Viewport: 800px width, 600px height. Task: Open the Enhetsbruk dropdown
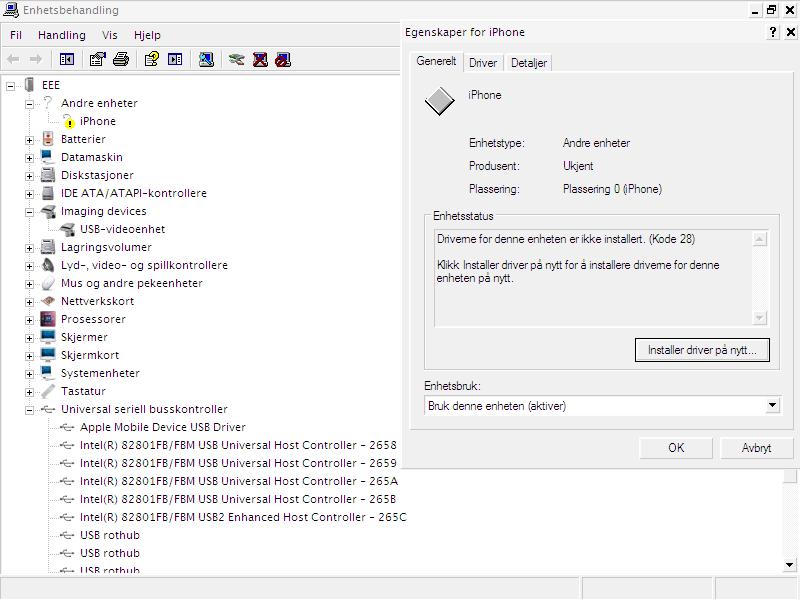772,406
